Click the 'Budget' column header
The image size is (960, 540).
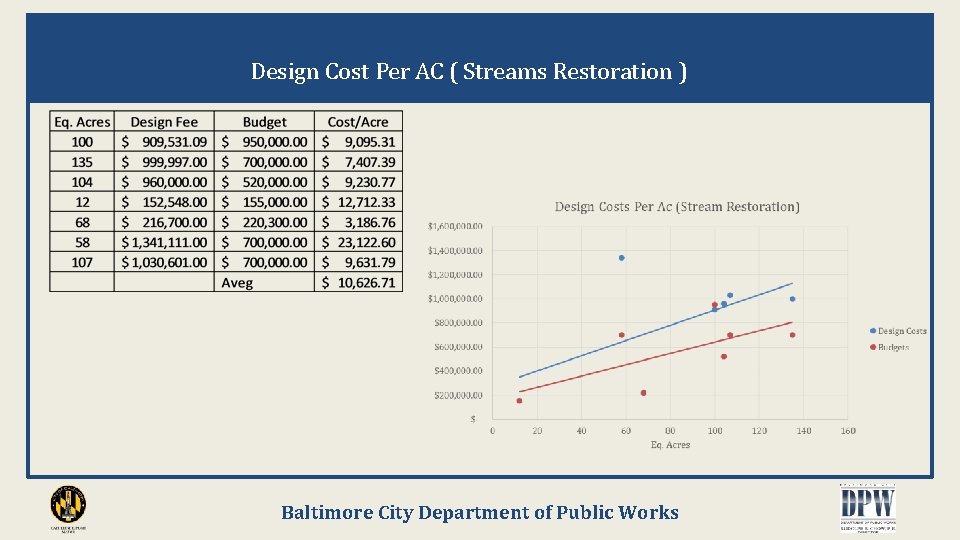[x=264, y=121]
